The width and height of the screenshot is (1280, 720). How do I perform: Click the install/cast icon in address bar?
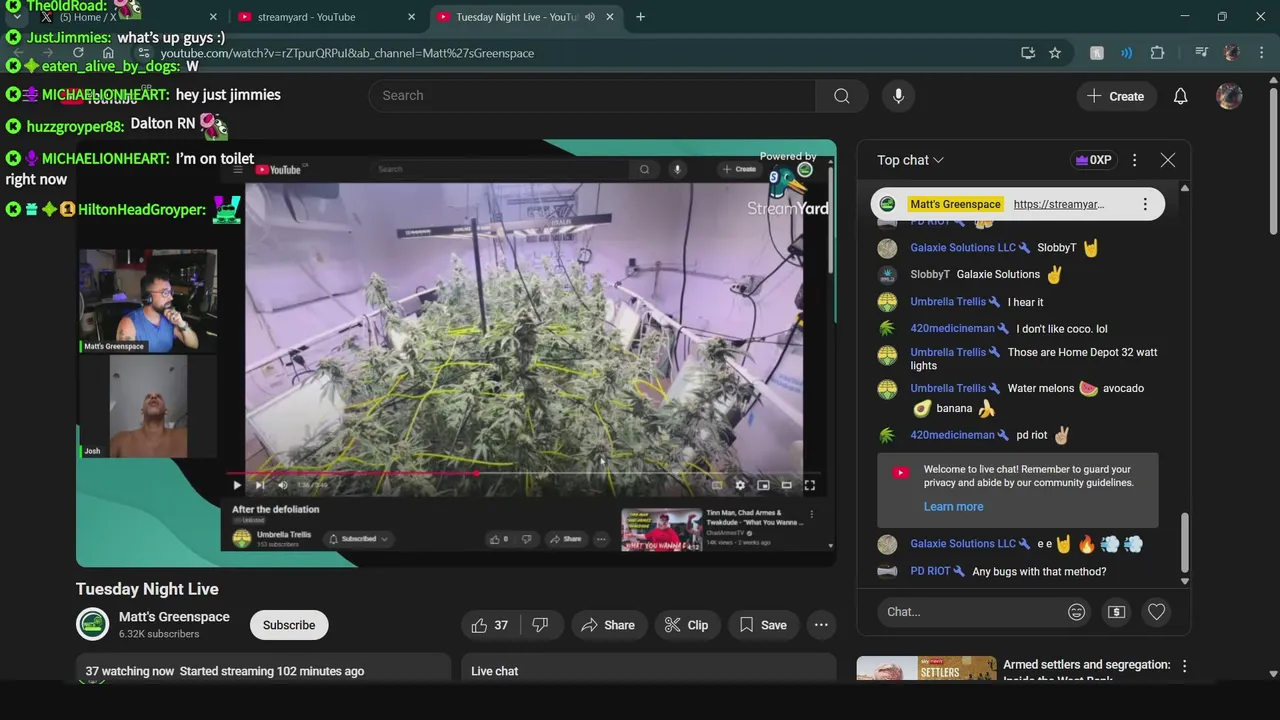pyautogui.click(x=1027, y=53)
